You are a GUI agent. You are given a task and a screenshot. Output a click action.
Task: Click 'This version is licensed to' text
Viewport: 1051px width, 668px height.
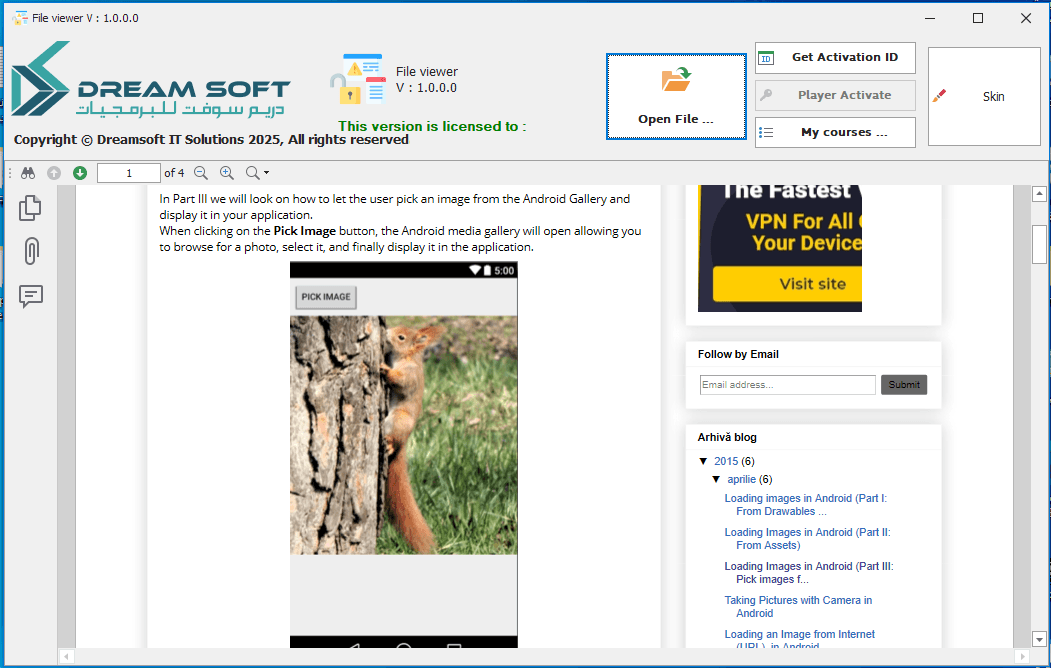click(x=432, y=126)
